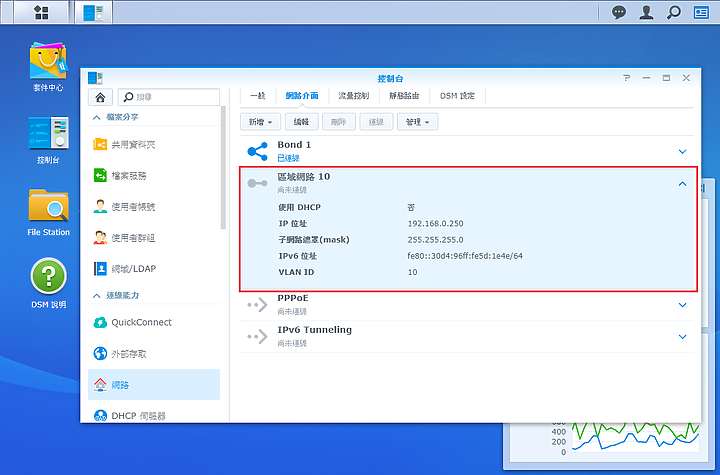Click IP address value 192.168.0.250
Viewport: 720px width, 475px height.
[x=435, y=224]
